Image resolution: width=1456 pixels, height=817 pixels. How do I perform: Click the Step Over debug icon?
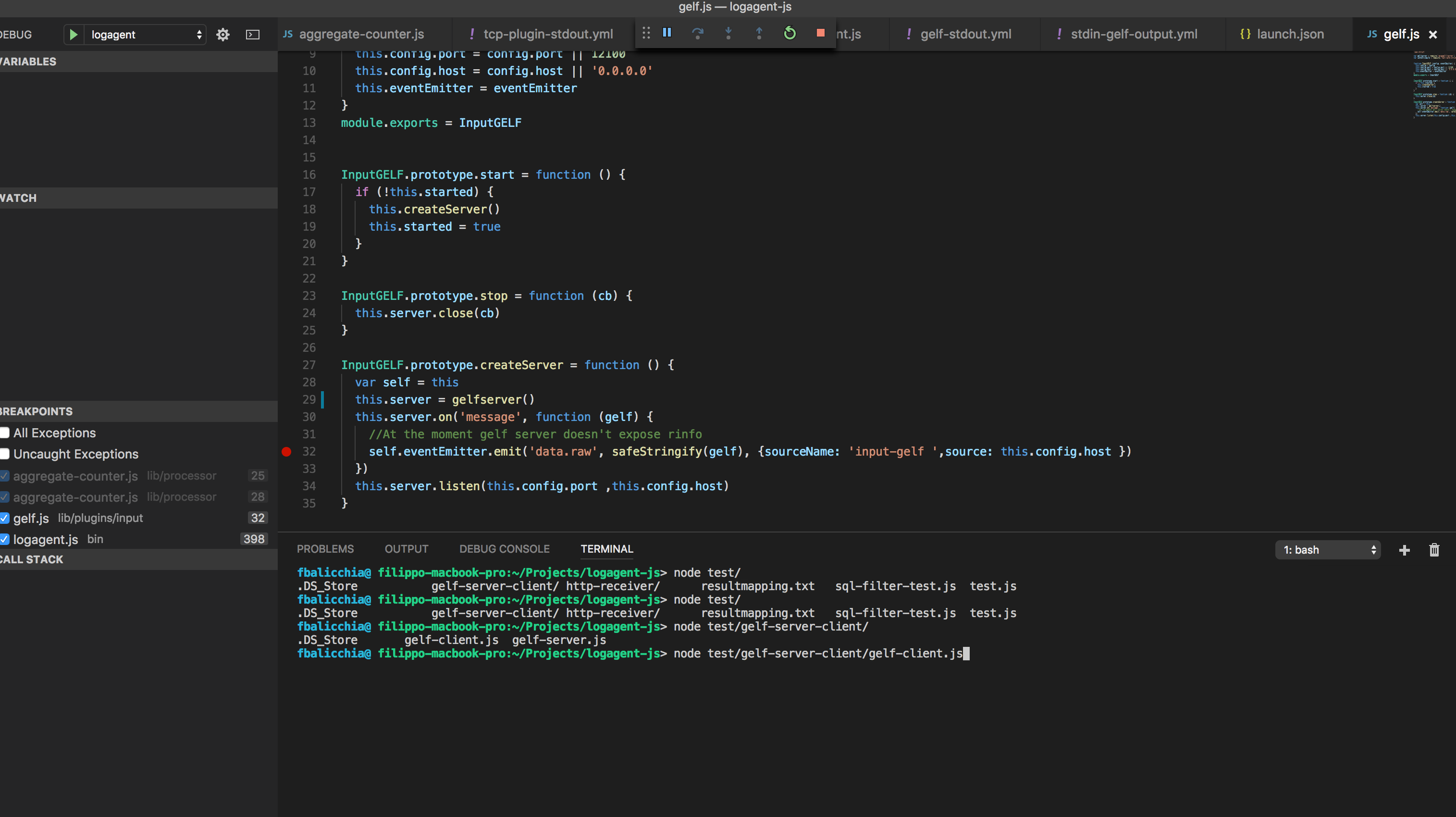pyautogui.click(x=697, y=33)
